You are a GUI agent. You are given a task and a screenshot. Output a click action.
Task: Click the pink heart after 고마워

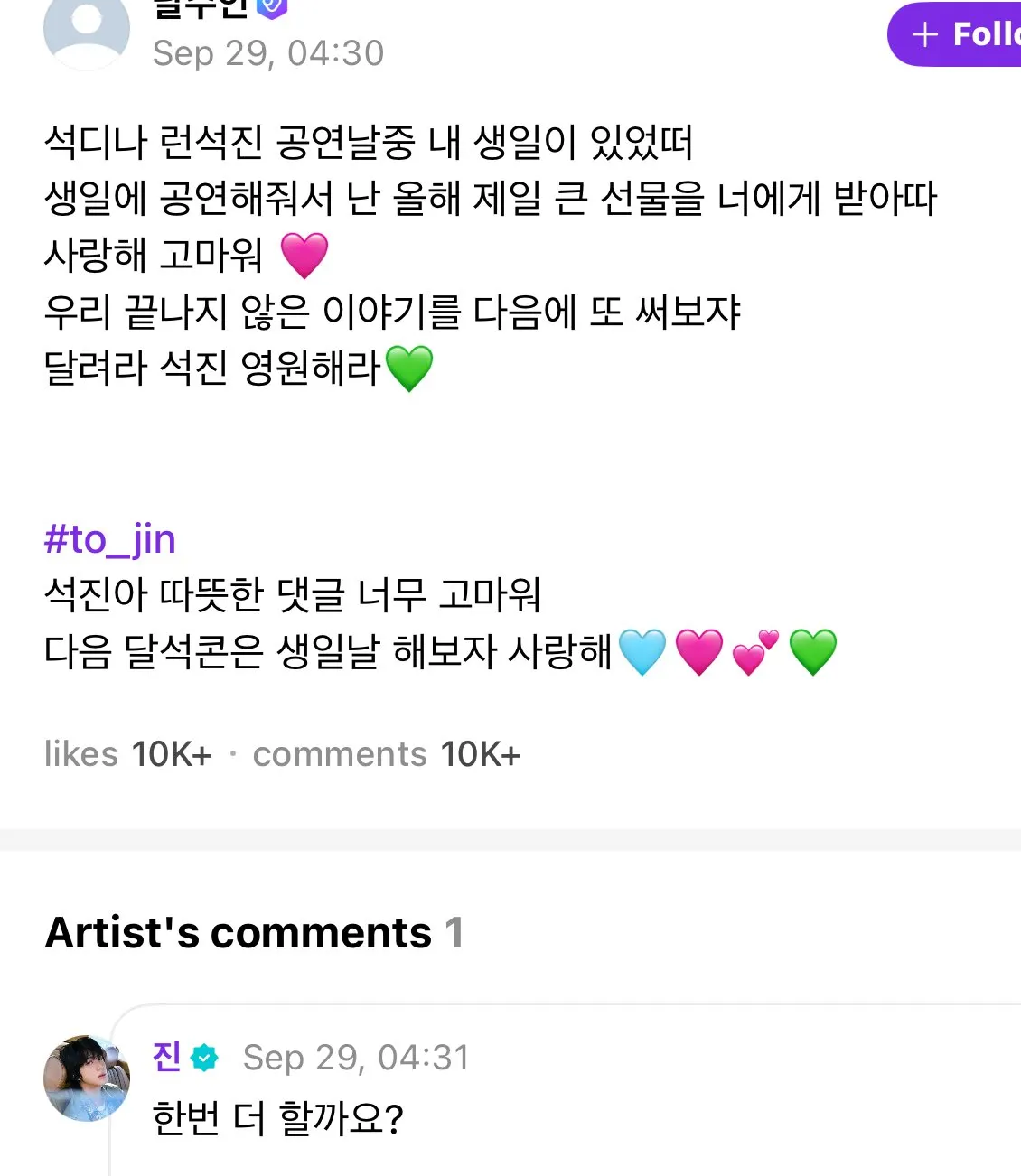[x=304, y=255]
